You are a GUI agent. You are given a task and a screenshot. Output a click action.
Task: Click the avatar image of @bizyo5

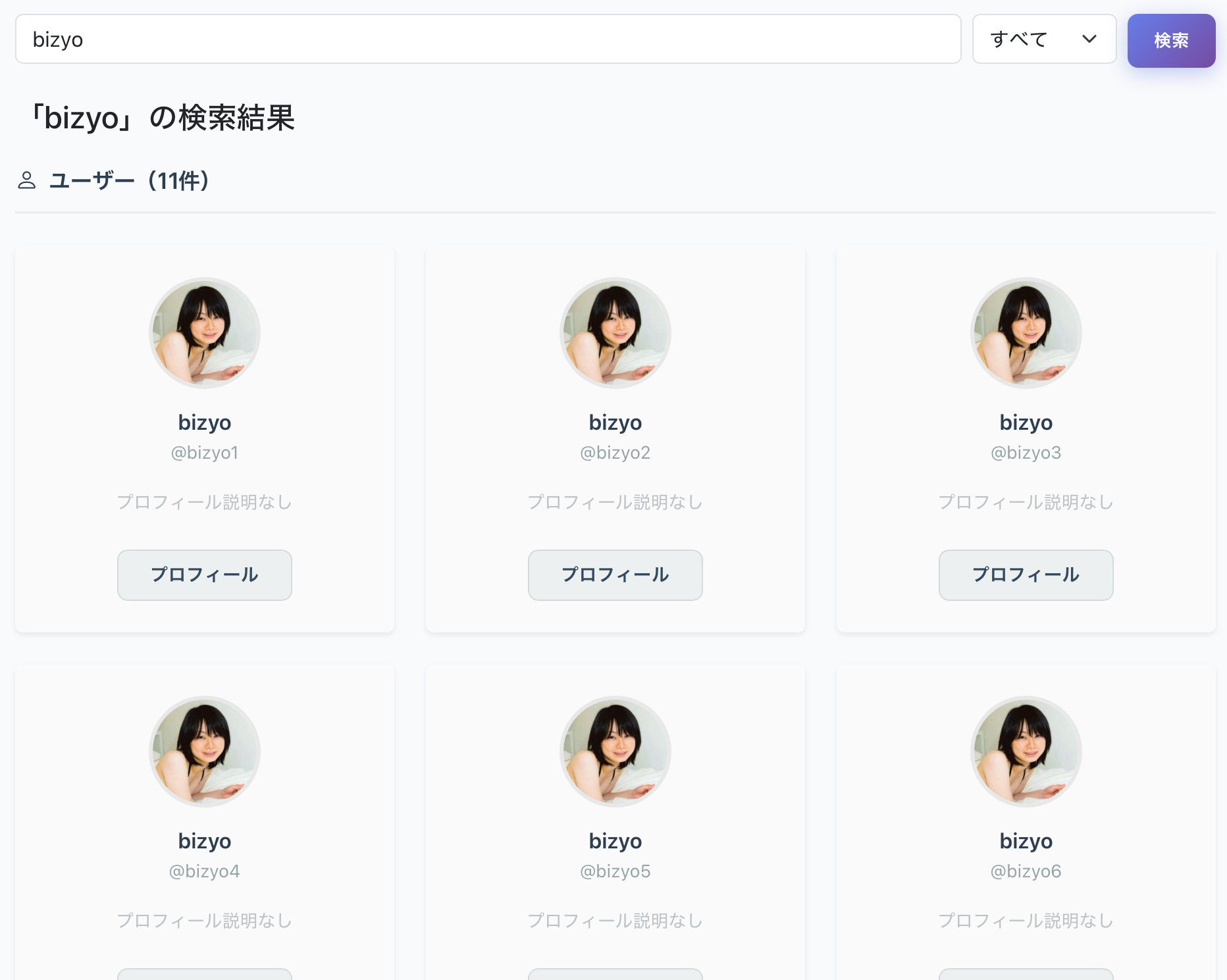(x=615, y=752)
